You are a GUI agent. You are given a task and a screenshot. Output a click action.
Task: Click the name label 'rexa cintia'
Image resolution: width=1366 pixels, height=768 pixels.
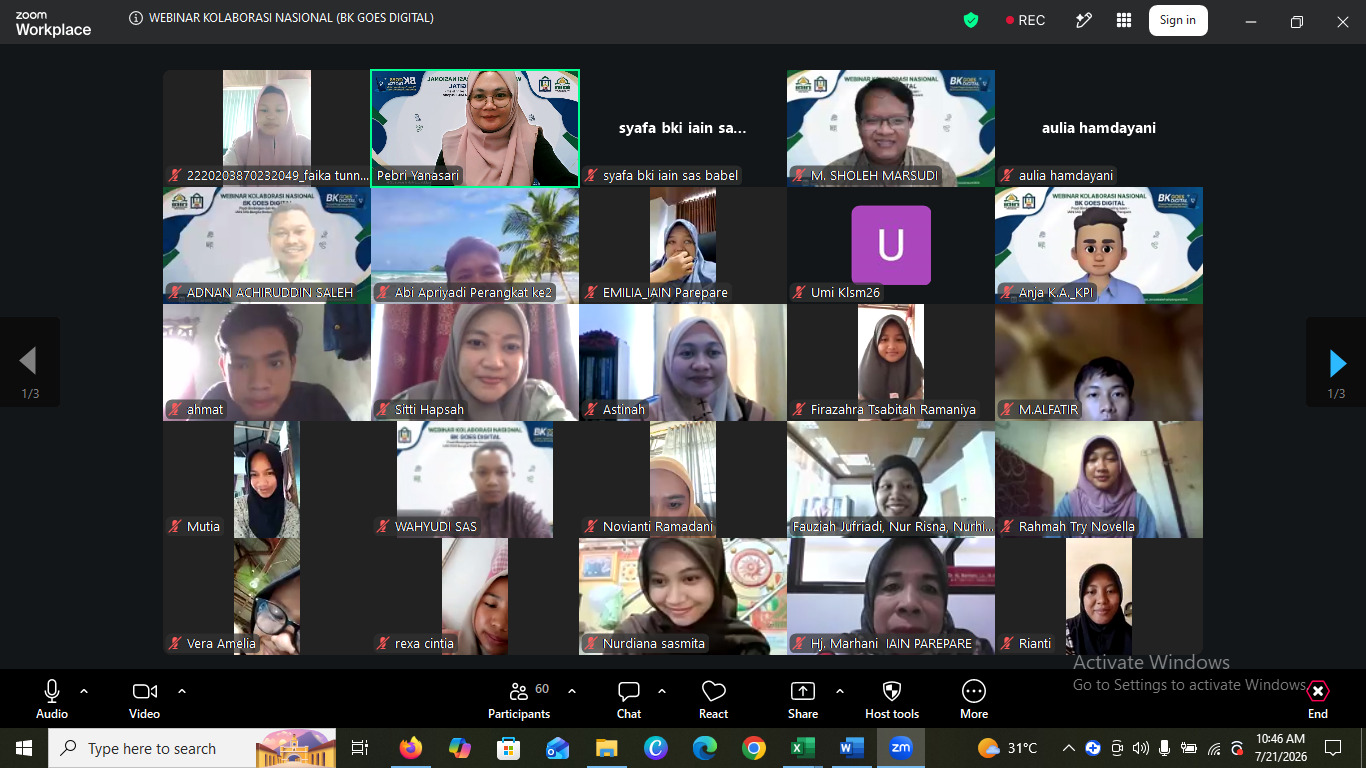424,644
